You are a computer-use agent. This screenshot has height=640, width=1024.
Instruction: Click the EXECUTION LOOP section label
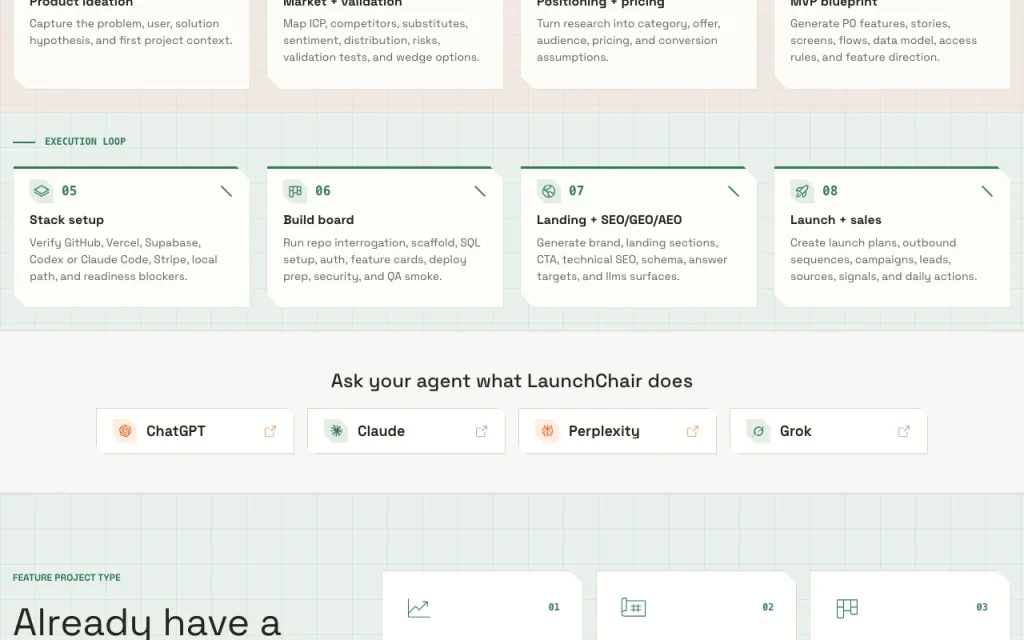85,141
